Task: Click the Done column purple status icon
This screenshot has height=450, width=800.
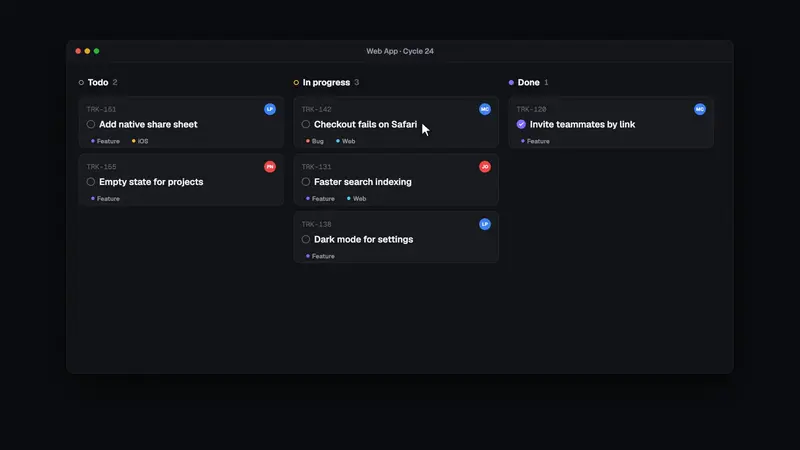Action: (511, 83)
